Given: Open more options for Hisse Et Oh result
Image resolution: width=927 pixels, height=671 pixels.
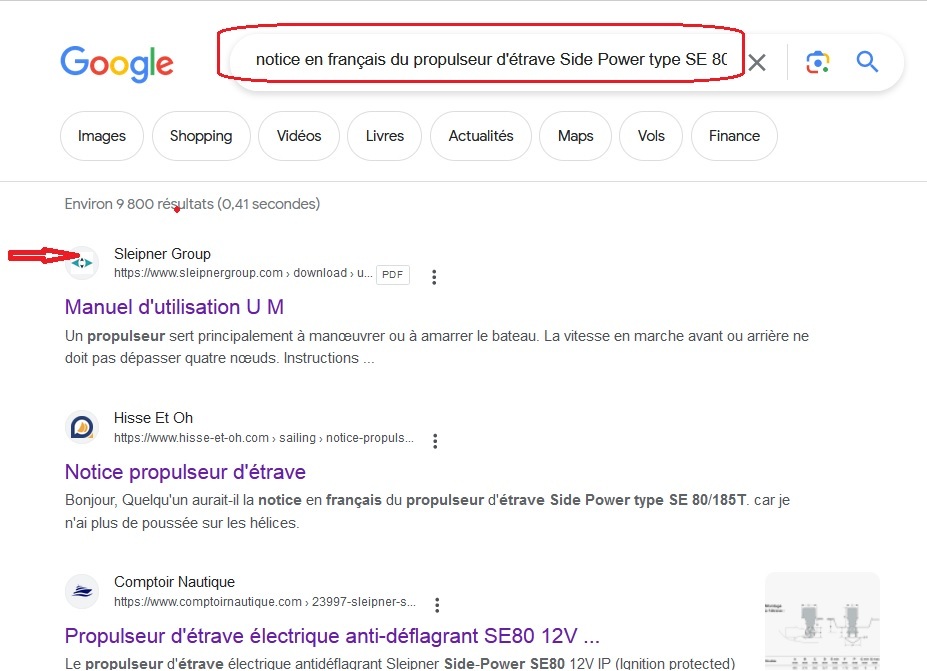Looking at the screenshot, I should pyautogui.click(x=435, y=441).
